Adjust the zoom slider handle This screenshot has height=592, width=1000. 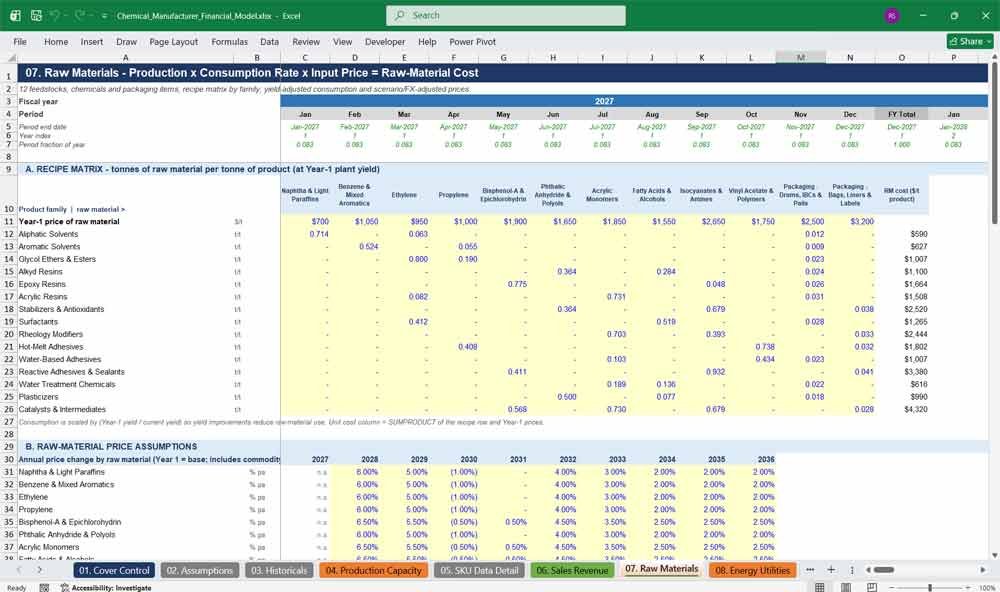pos(930,588)
